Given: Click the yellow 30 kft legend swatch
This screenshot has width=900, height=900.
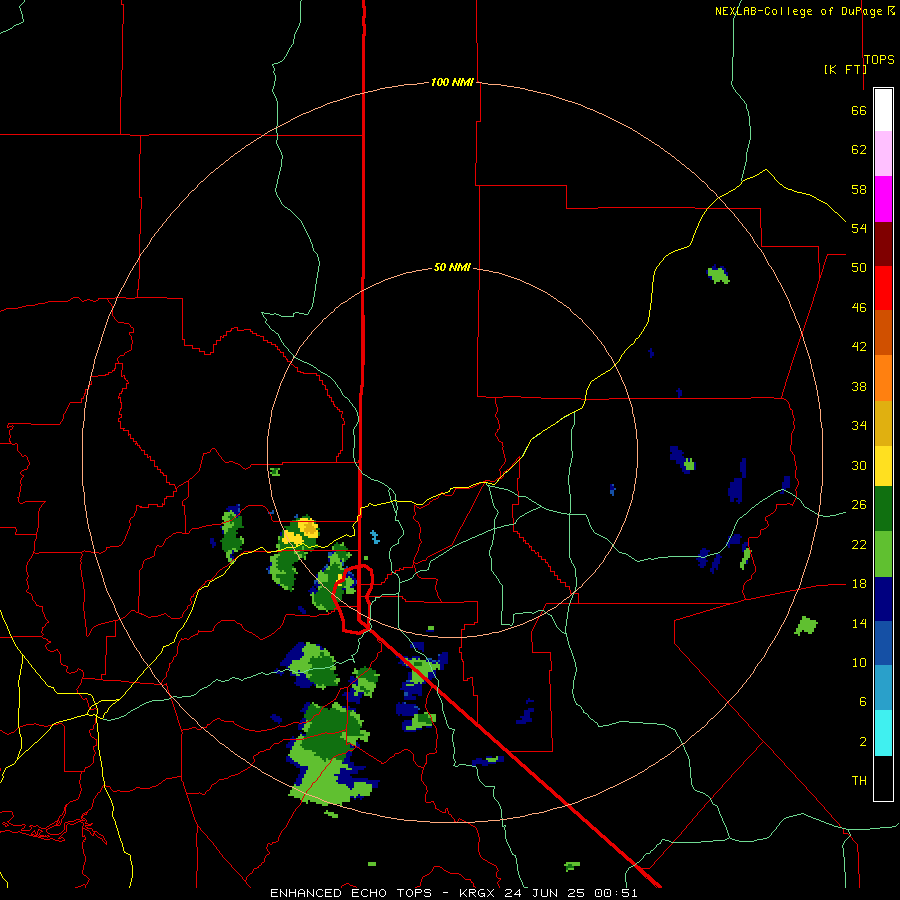Looking at the screenshot, I should point(883,466).
